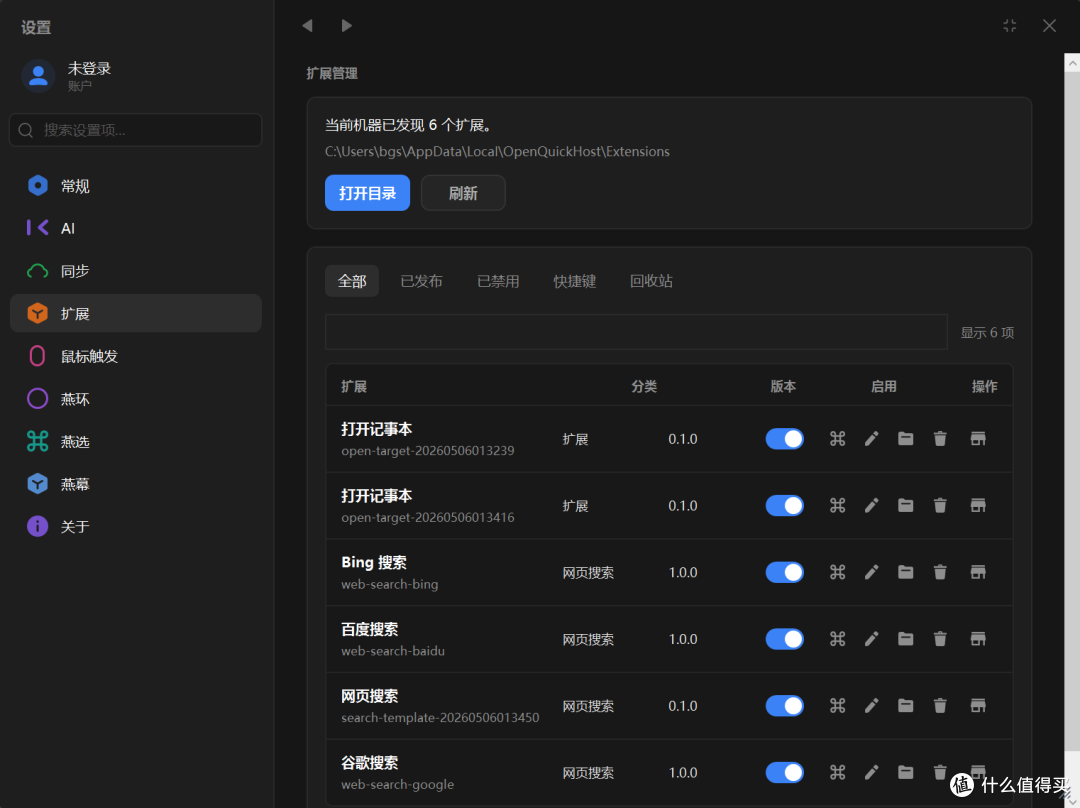Viewport: 1080px width, 808px height.
Task: Navigate forward with right arrow
Action: point(346,25)
